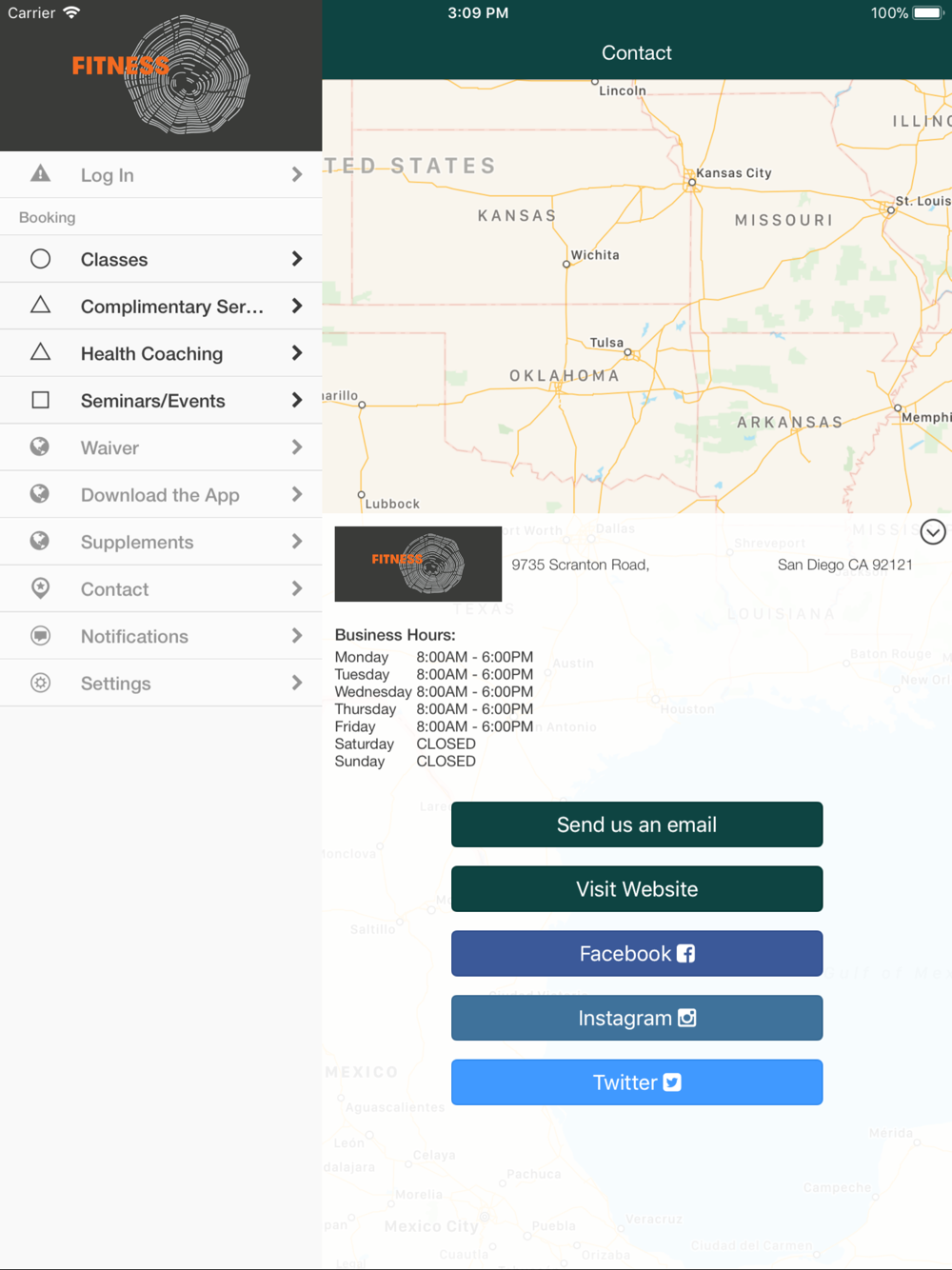Viewport: 952px width, 1270px height.
Task: Tap the Sunday CLOSED hours row
Action: point(406,762)
